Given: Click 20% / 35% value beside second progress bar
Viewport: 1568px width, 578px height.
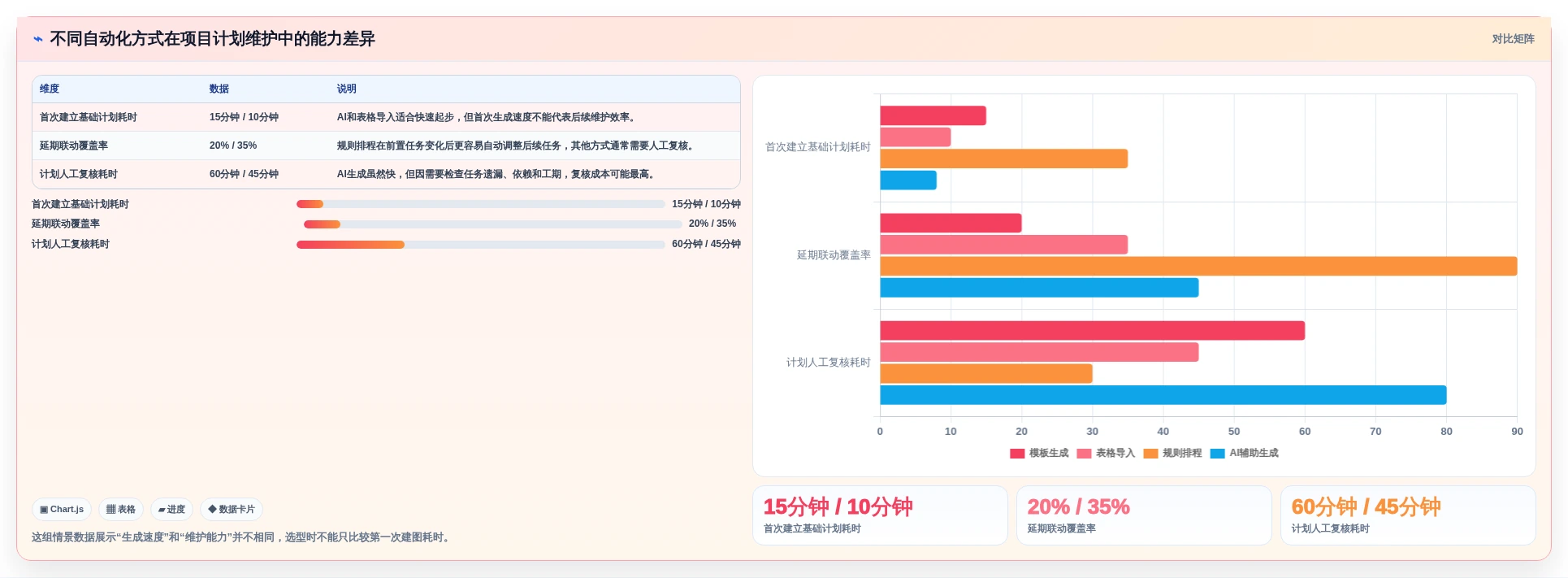Looking at the screenshot, I should (x=713, y=224).
